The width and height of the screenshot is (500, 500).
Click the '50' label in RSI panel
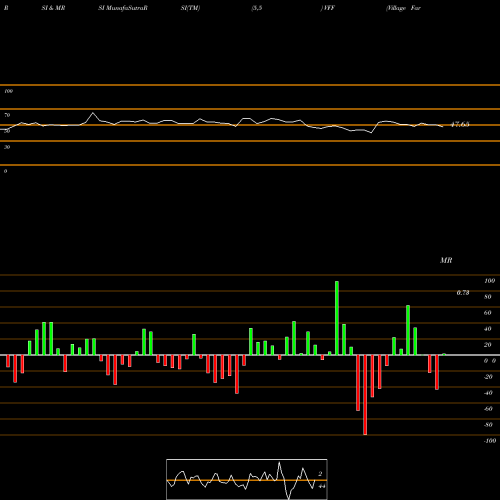tap(7, 131)
